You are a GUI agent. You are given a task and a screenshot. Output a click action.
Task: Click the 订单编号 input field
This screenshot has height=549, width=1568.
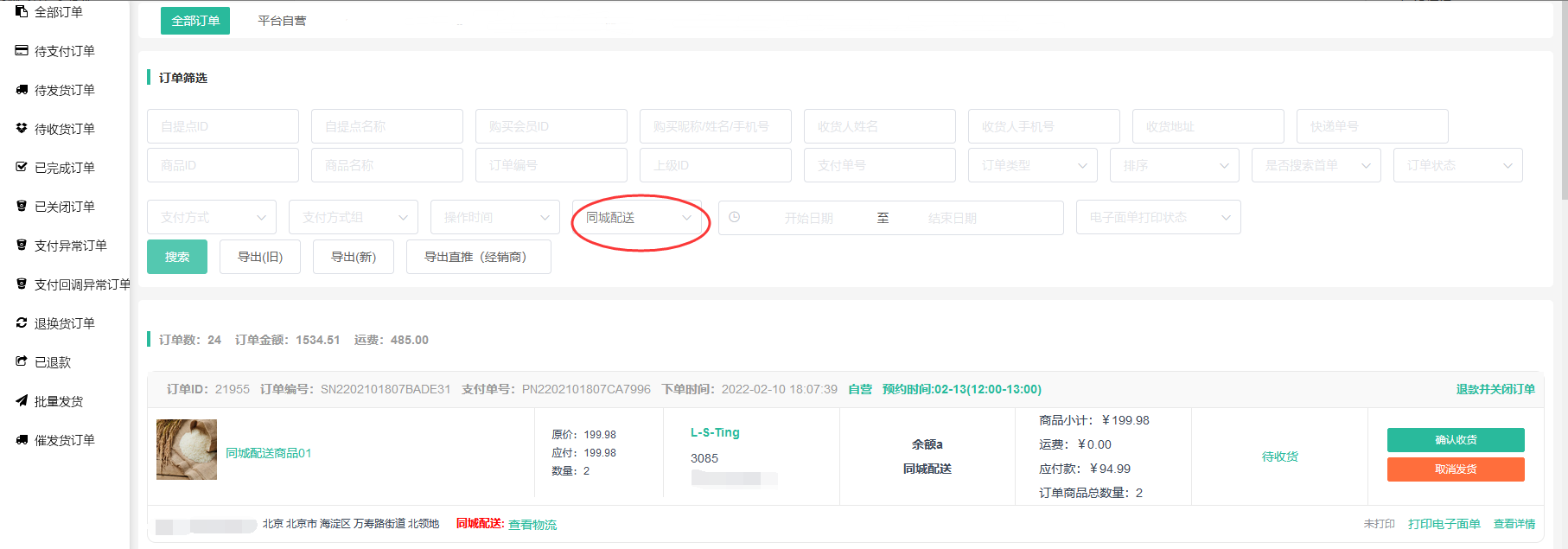pyautogui.click(x=551, y=165)
